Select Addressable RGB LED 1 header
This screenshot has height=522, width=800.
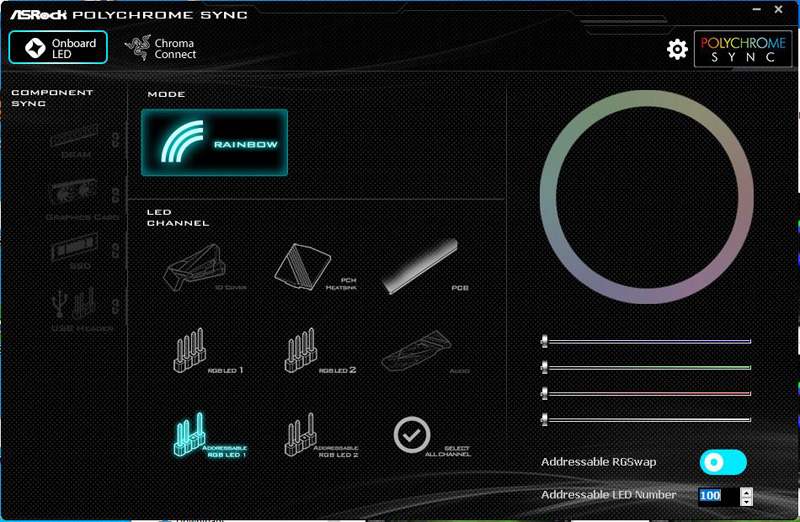coord(209,435)
